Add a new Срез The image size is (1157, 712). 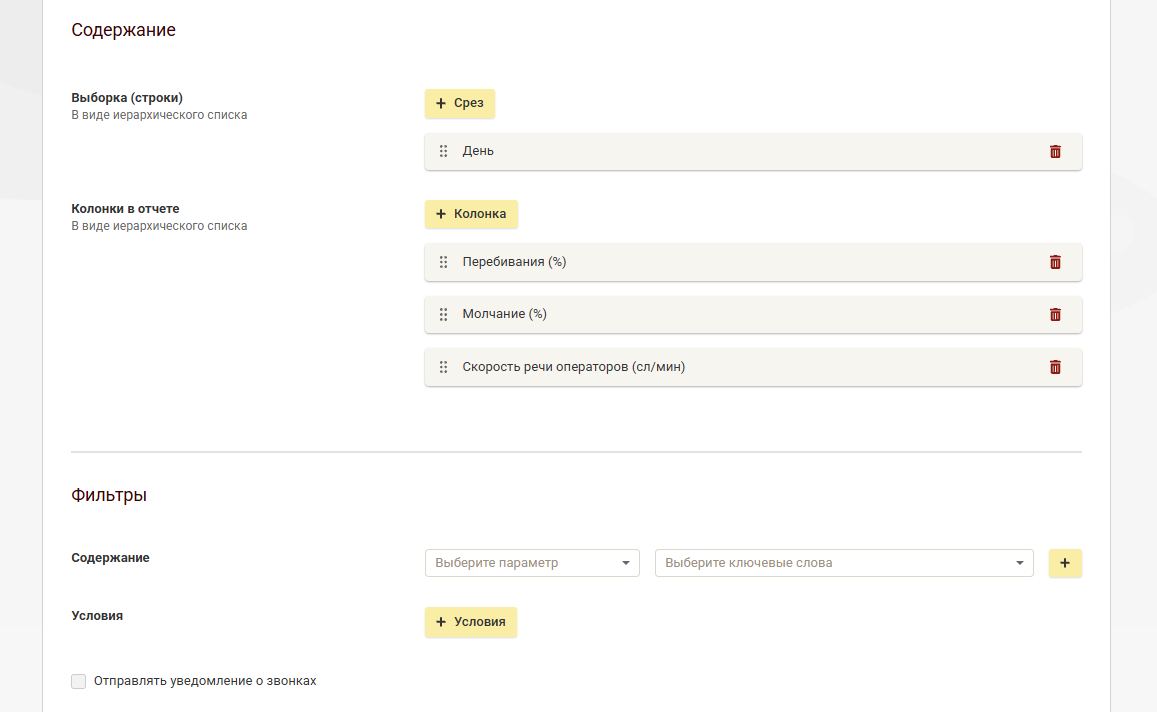pos(460,103)
